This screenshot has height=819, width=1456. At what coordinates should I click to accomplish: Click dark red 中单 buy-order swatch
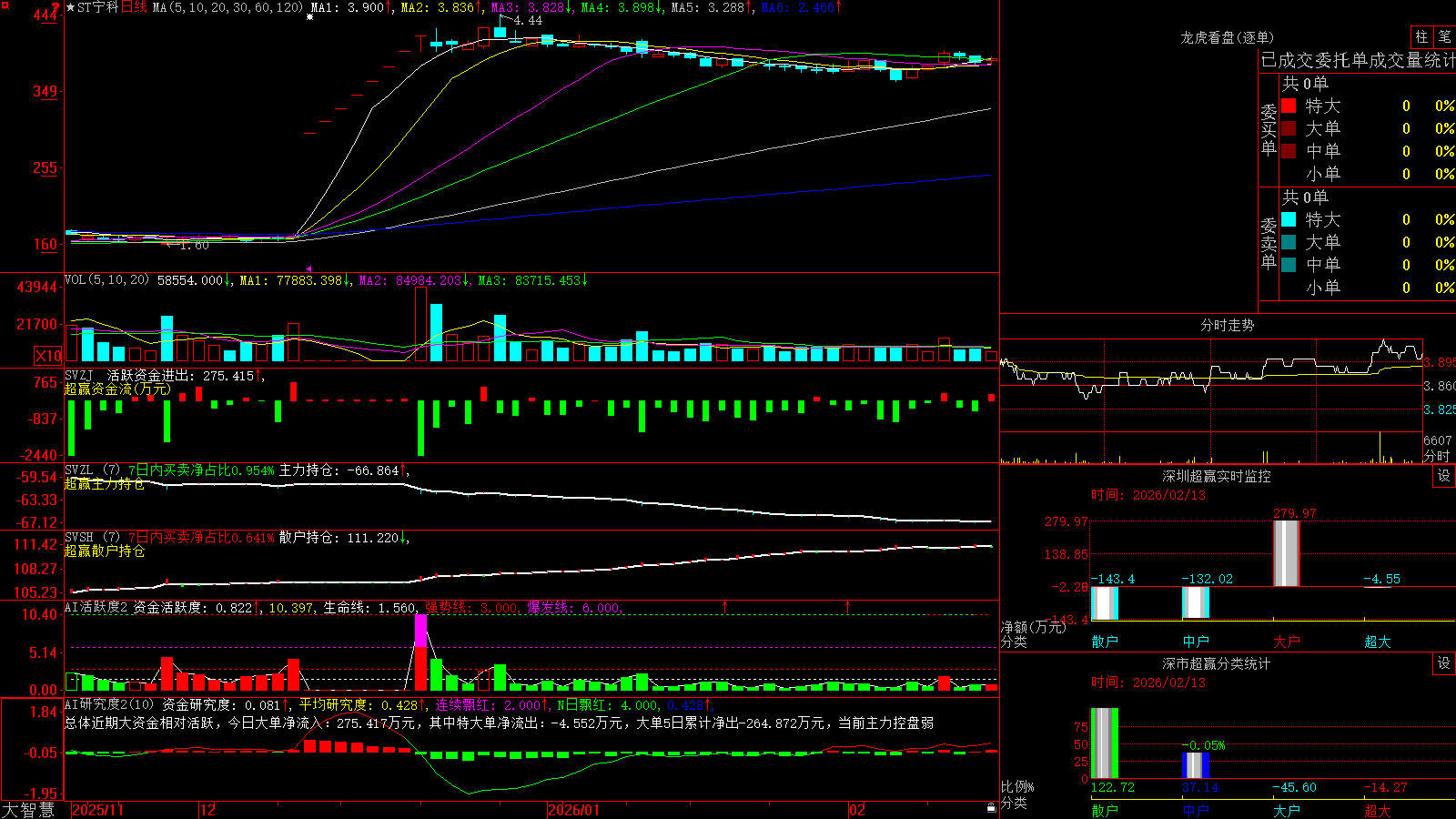pos(1289,151)
